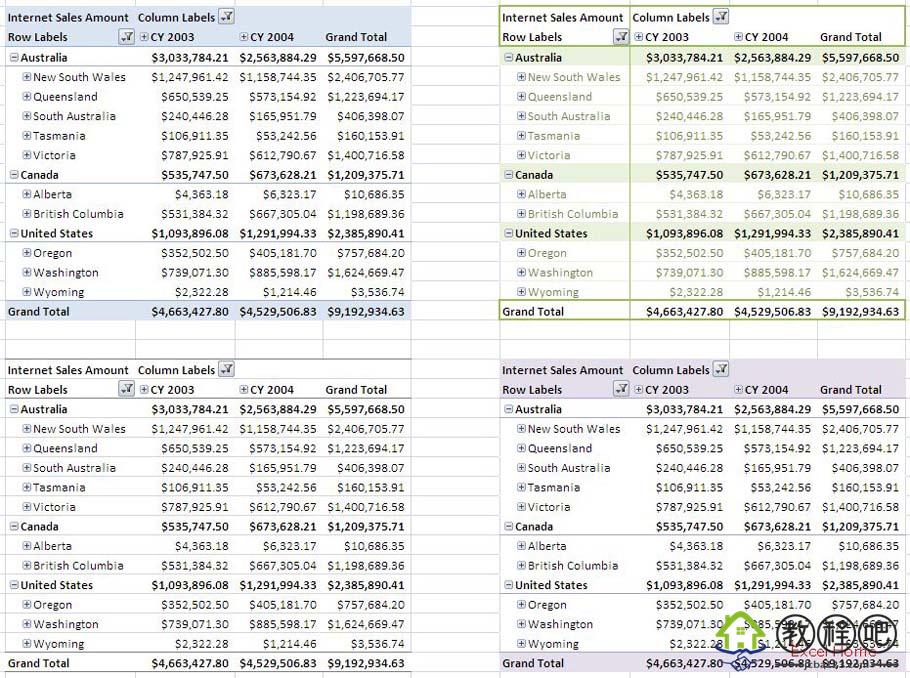Expand Wyoming row in top-left blue table
This screenshot has width=910, height=678.
tap(27, 292)
